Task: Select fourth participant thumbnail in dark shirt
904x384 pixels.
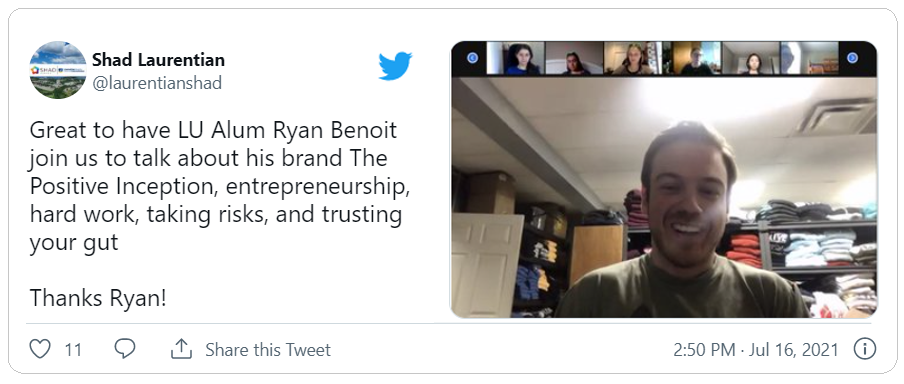Action: (x=692, y=58)
